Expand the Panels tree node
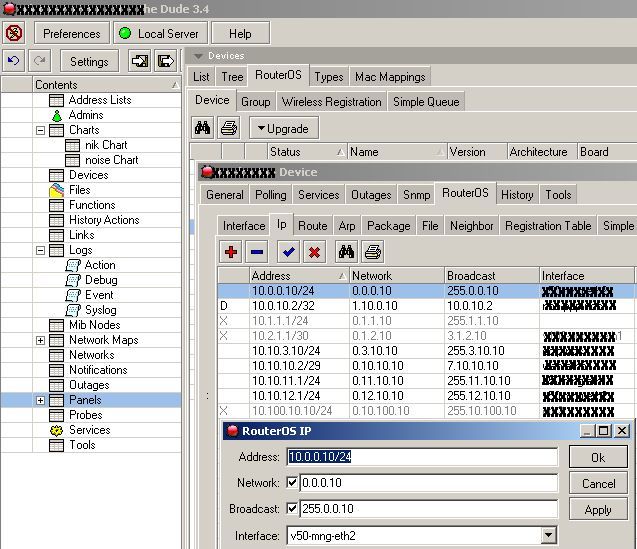 coord(40,400)
